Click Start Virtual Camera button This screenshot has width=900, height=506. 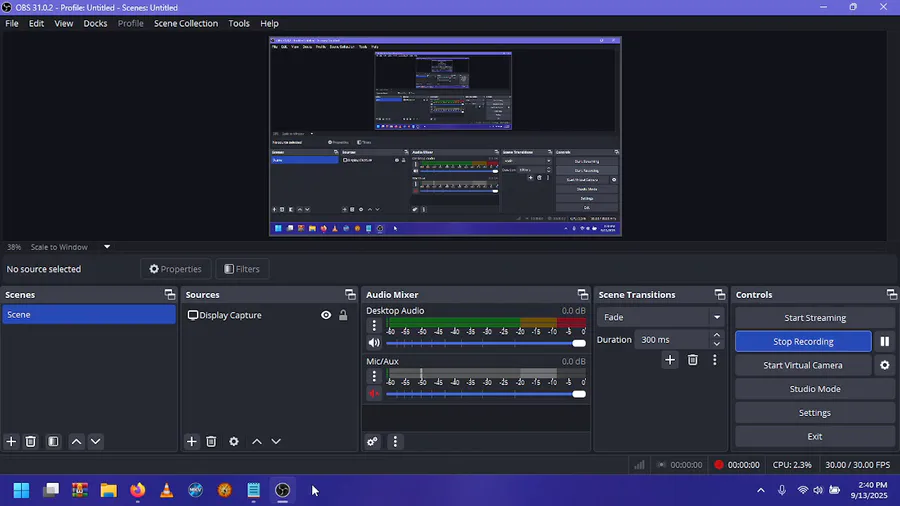[803, 365]
